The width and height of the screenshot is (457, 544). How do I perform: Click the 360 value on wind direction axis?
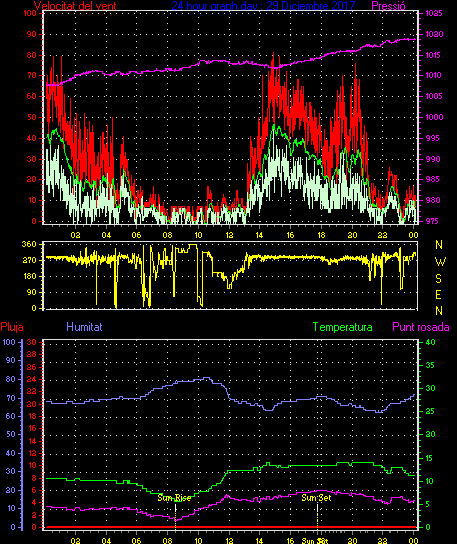click(29, 244)
